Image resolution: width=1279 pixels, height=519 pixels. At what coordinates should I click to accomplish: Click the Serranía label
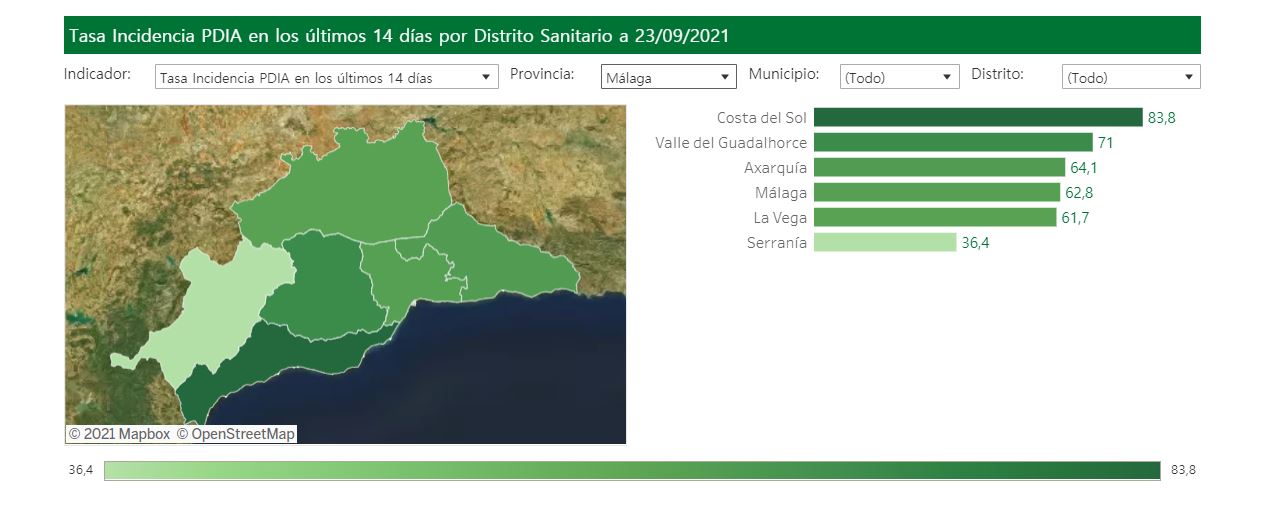(777, 242)
